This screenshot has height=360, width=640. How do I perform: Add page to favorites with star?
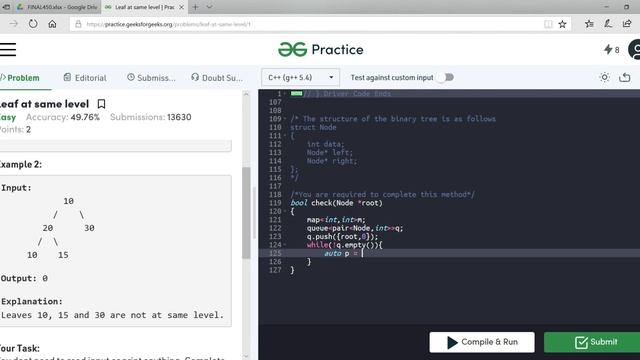[562, 24]
